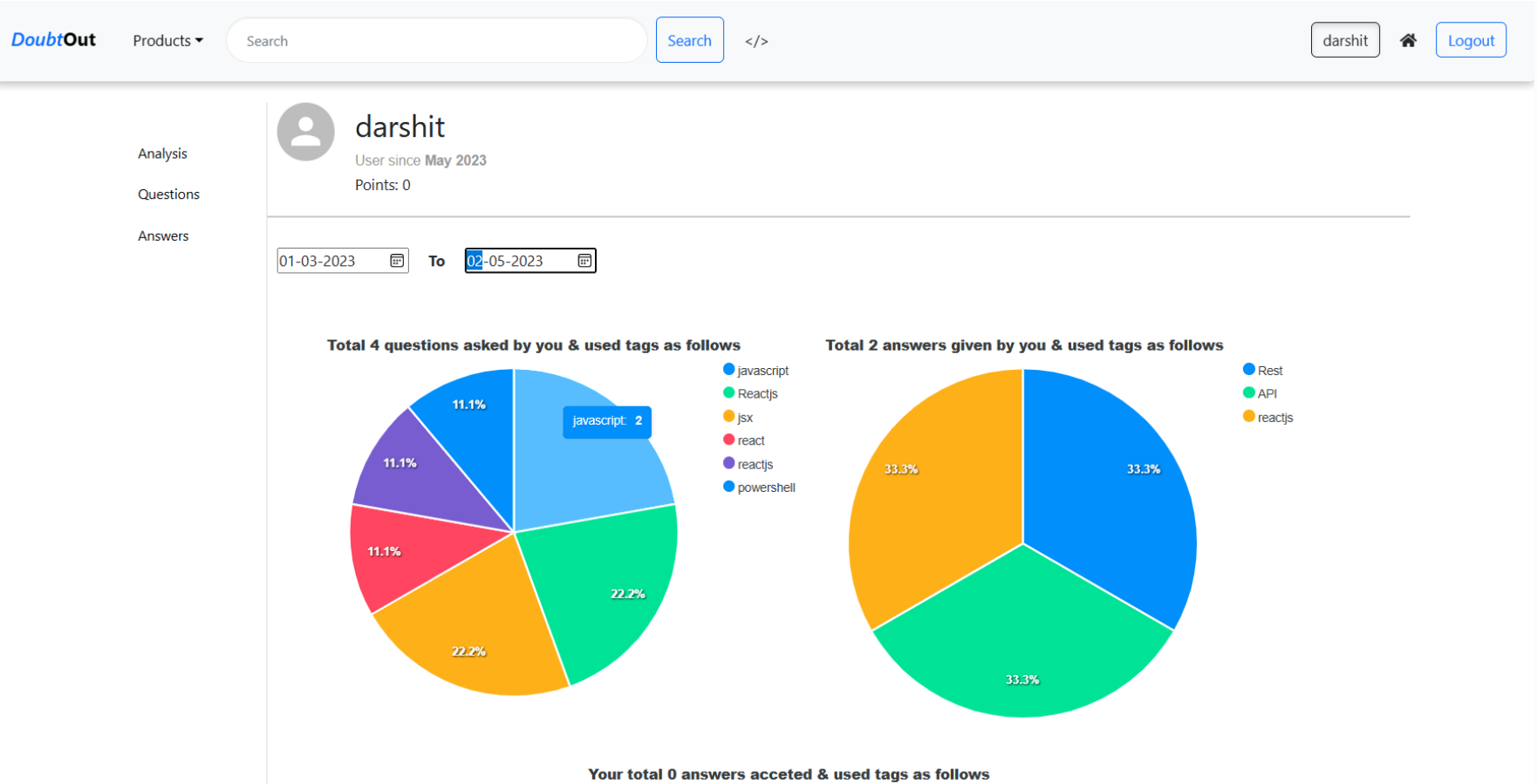Click the Logout button

pos(1471,40)
